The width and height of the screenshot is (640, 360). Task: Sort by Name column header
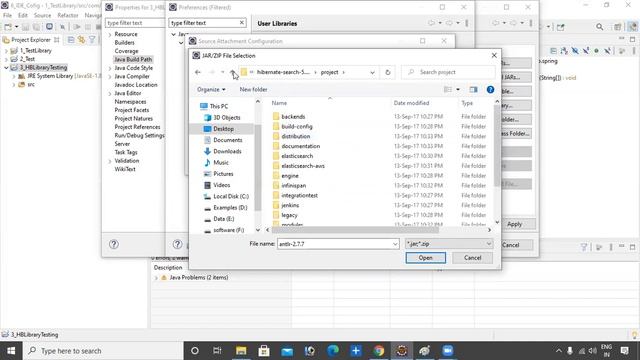[279, 103]
